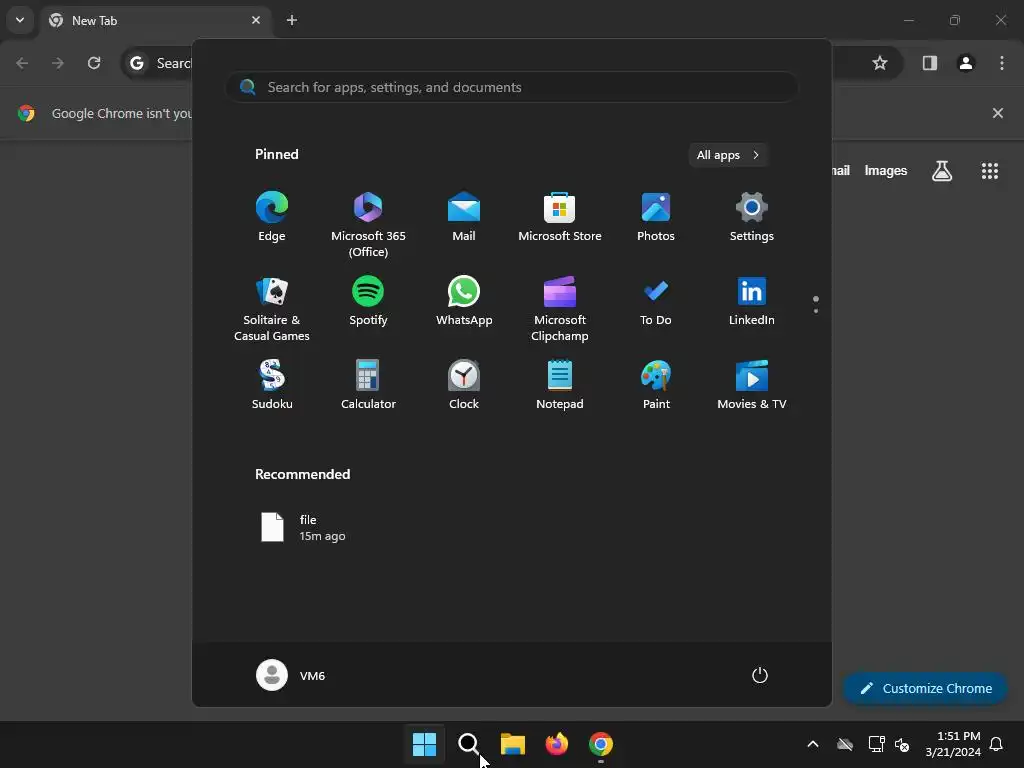The height and width of the screenshot is (768, 1024).
Task: Open Solitaire & Casual Games
Action: pyautogui.click(x=272, y=308)
